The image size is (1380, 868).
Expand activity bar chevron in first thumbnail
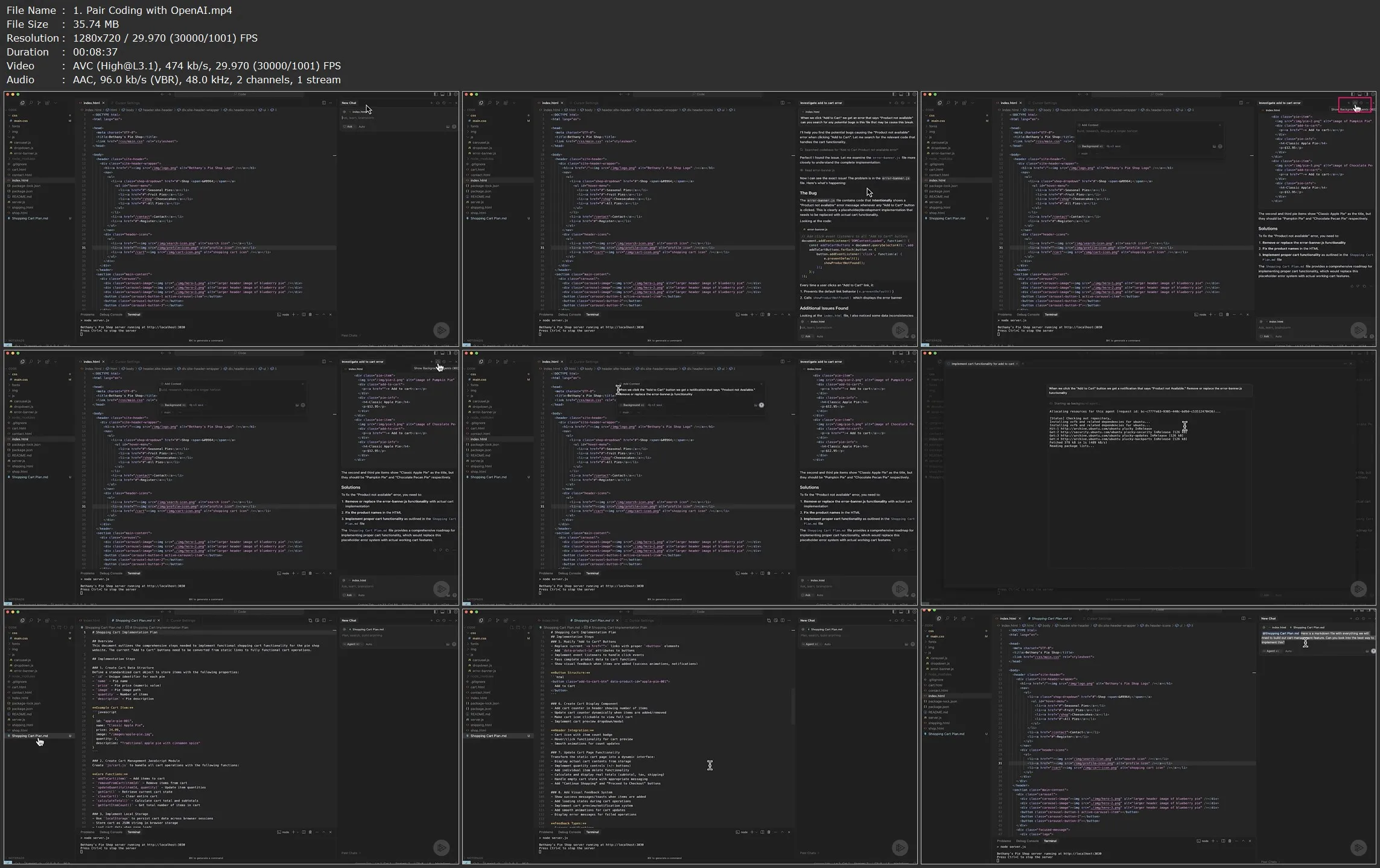point(56,103)
